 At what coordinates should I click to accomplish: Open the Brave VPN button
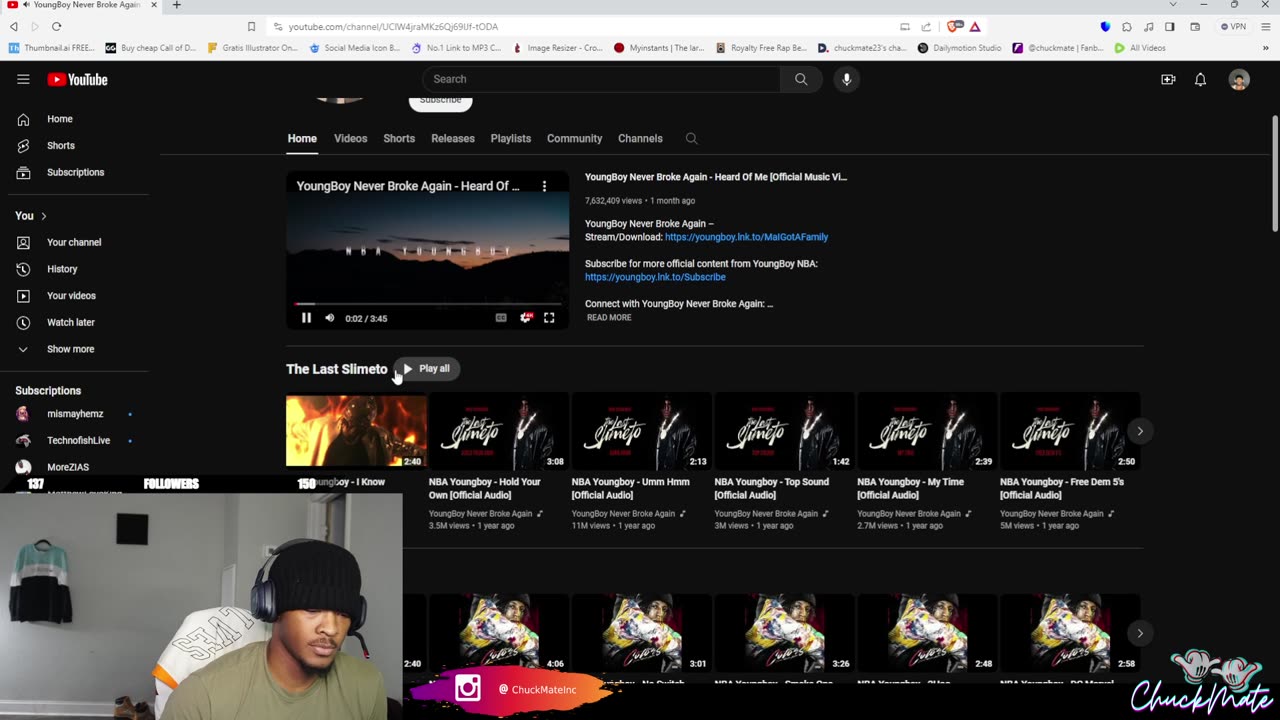point(1234,27)
